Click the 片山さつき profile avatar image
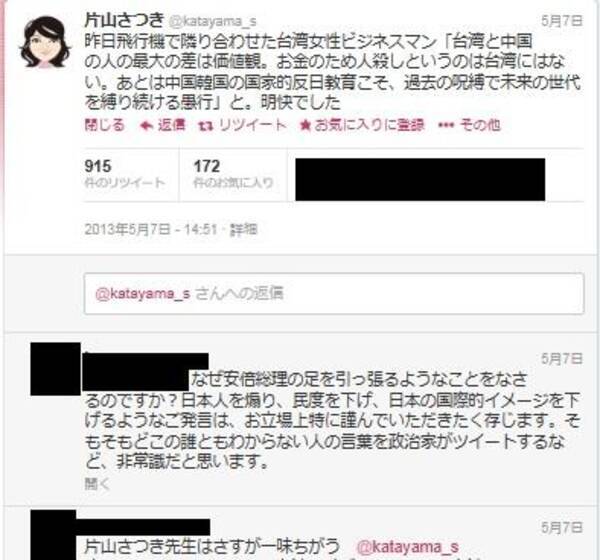This screenshot has height=560, width=600. (45, 42)
